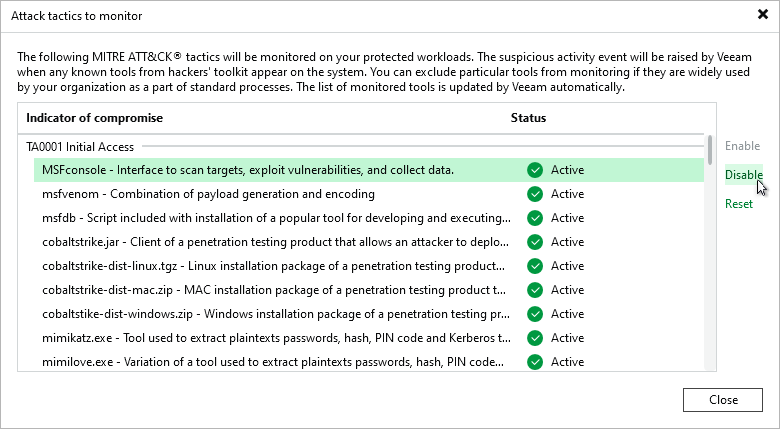Click the Active status icon beside msfvenom
The image size is (780, 429).
[x=535, y=194]
